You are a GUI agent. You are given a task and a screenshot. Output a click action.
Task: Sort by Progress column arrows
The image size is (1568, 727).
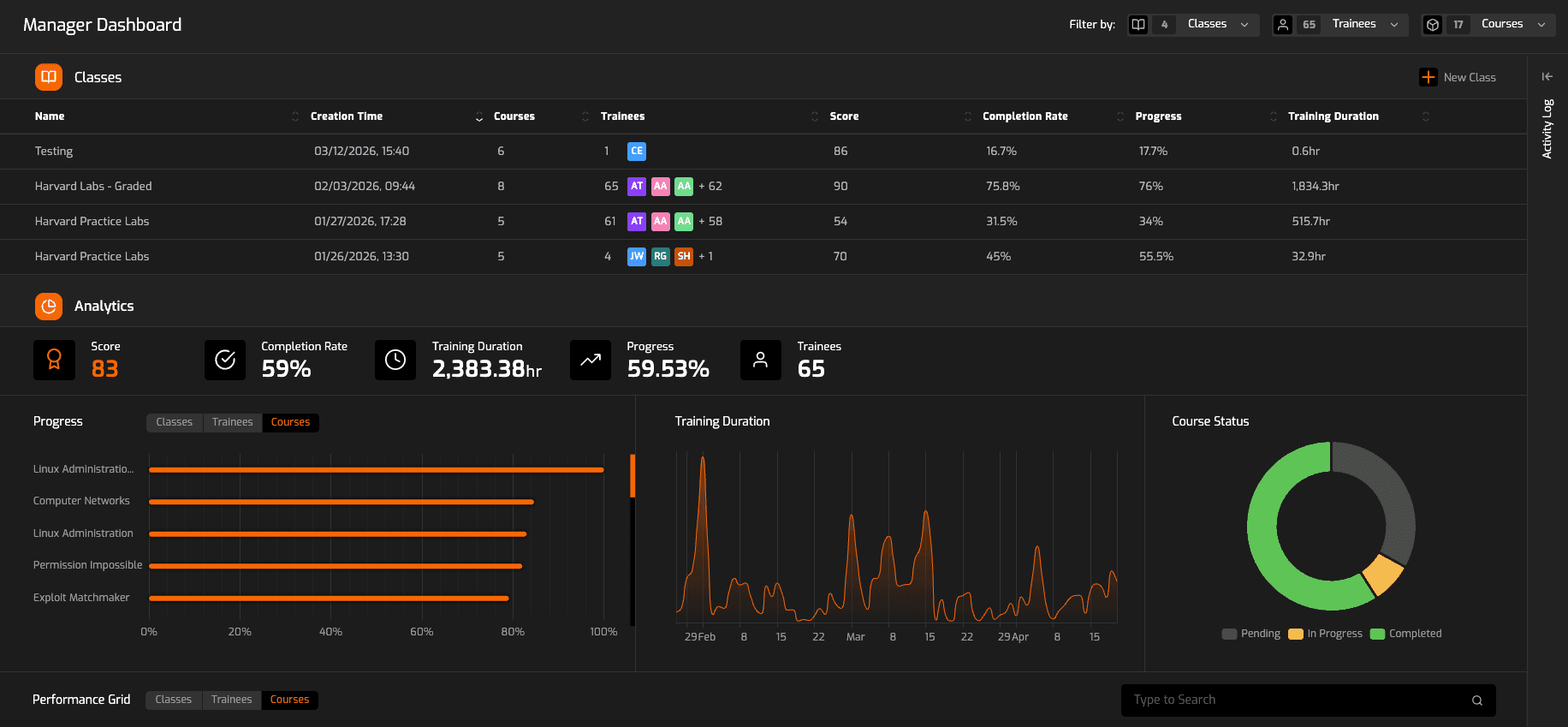click(x=1274, y=116)
